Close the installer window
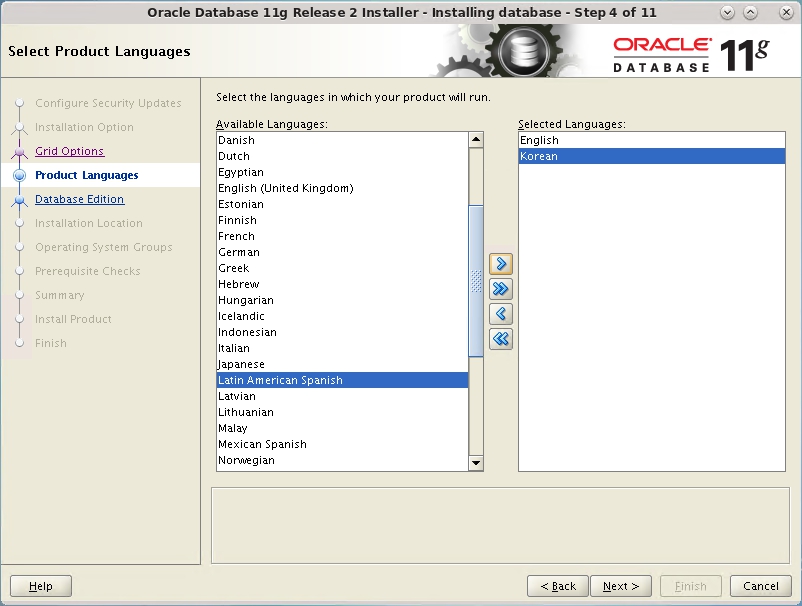The width and height of the screenshot is (802, 606). tap(786, 13)
